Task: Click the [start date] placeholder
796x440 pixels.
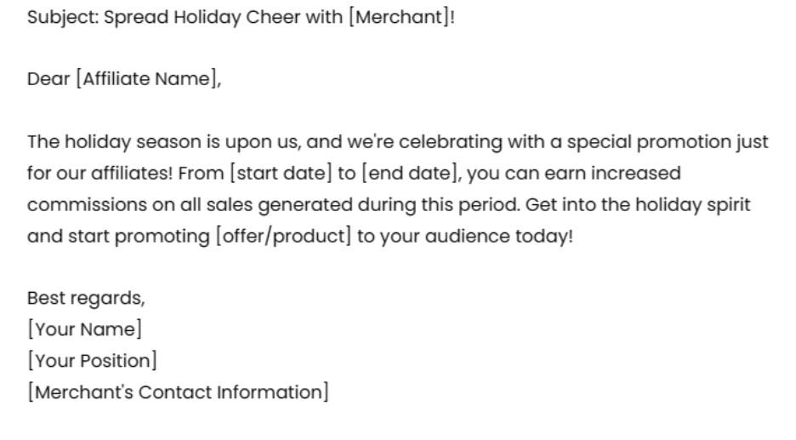Action: 281,173
